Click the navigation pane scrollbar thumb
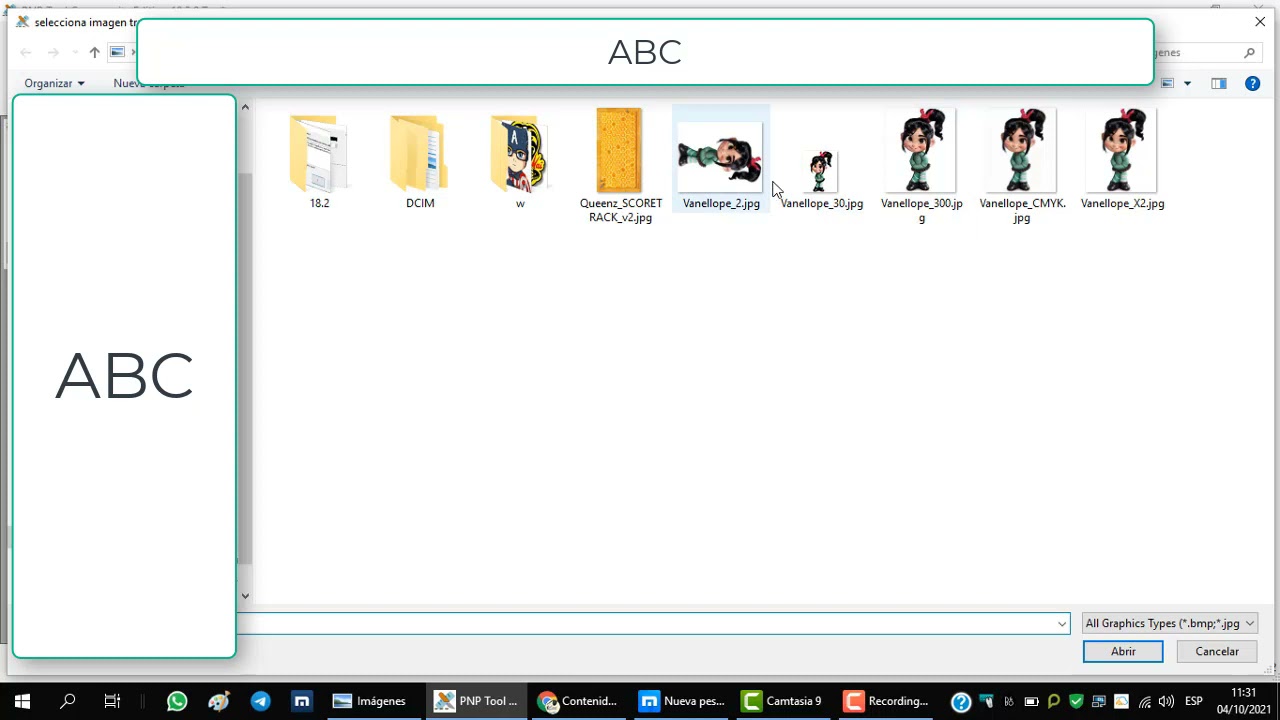The width and height of the screenshot is (1280, 720). 245,366
